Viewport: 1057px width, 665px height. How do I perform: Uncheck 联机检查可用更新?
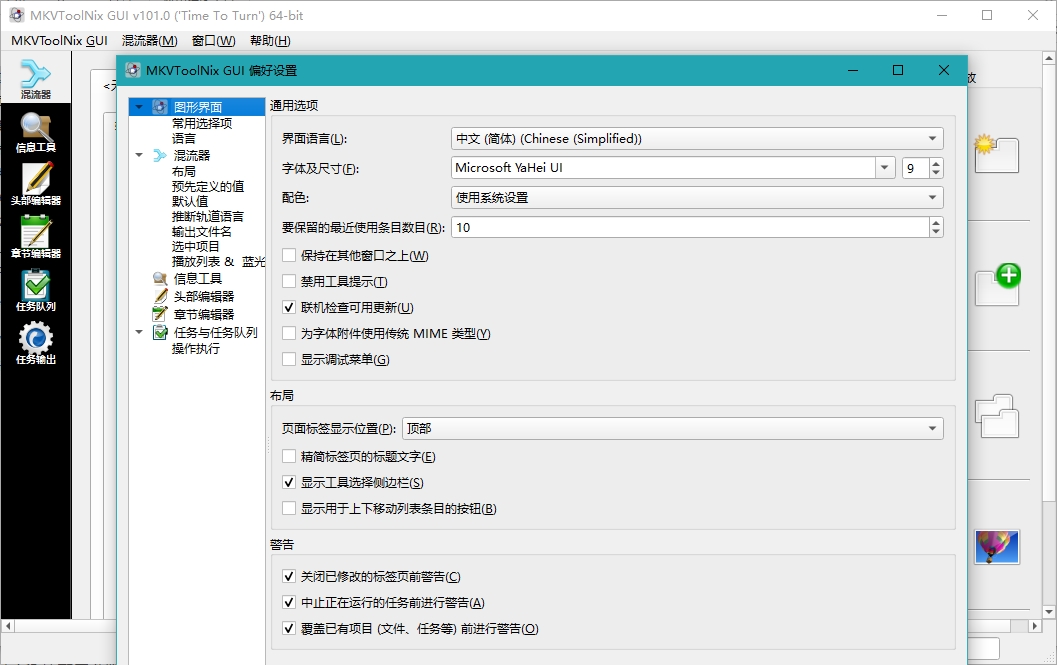(289, 308)
